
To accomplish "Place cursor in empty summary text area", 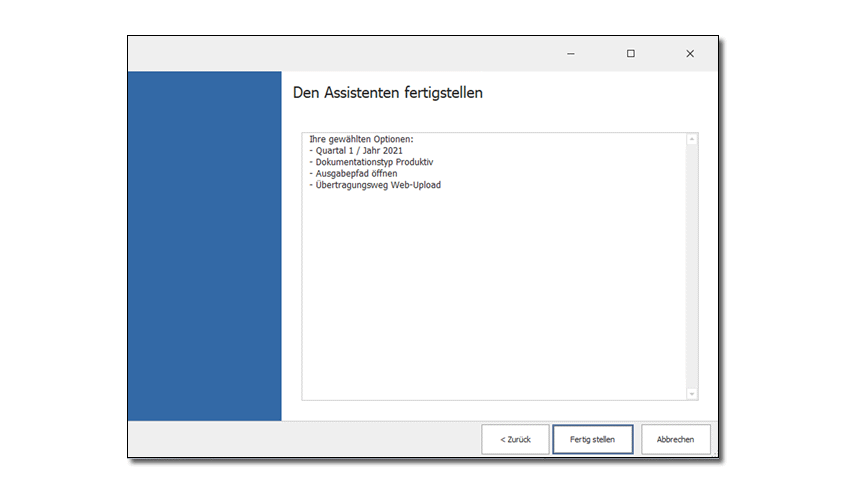I will pyautogui.click(x=490, y=300).
